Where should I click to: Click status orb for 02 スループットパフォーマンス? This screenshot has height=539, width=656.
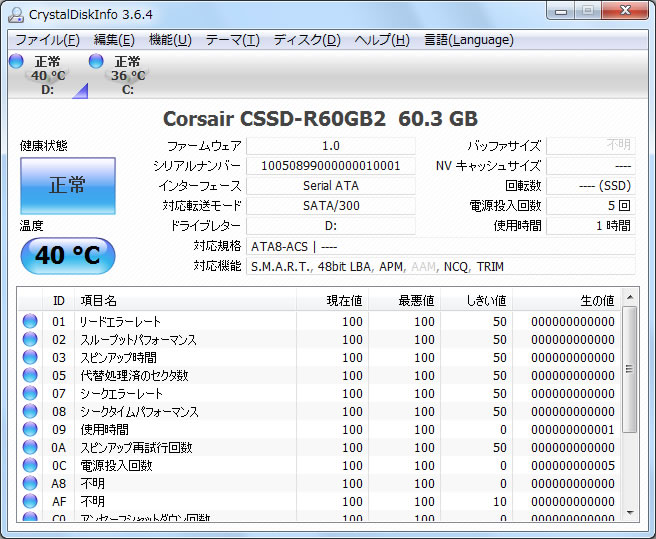[30, 339]
